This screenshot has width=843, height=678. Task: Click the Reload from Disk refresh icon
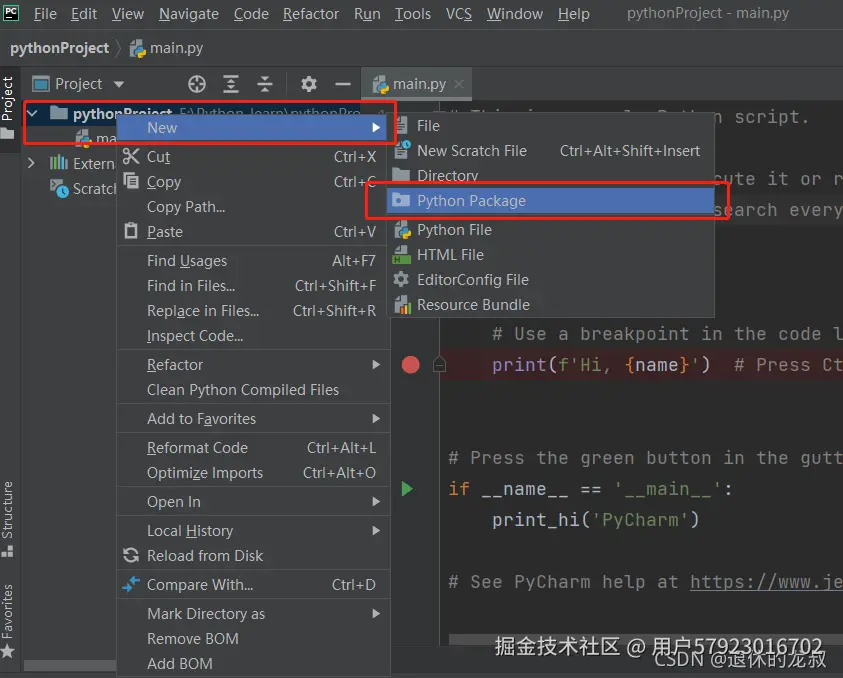131,555
